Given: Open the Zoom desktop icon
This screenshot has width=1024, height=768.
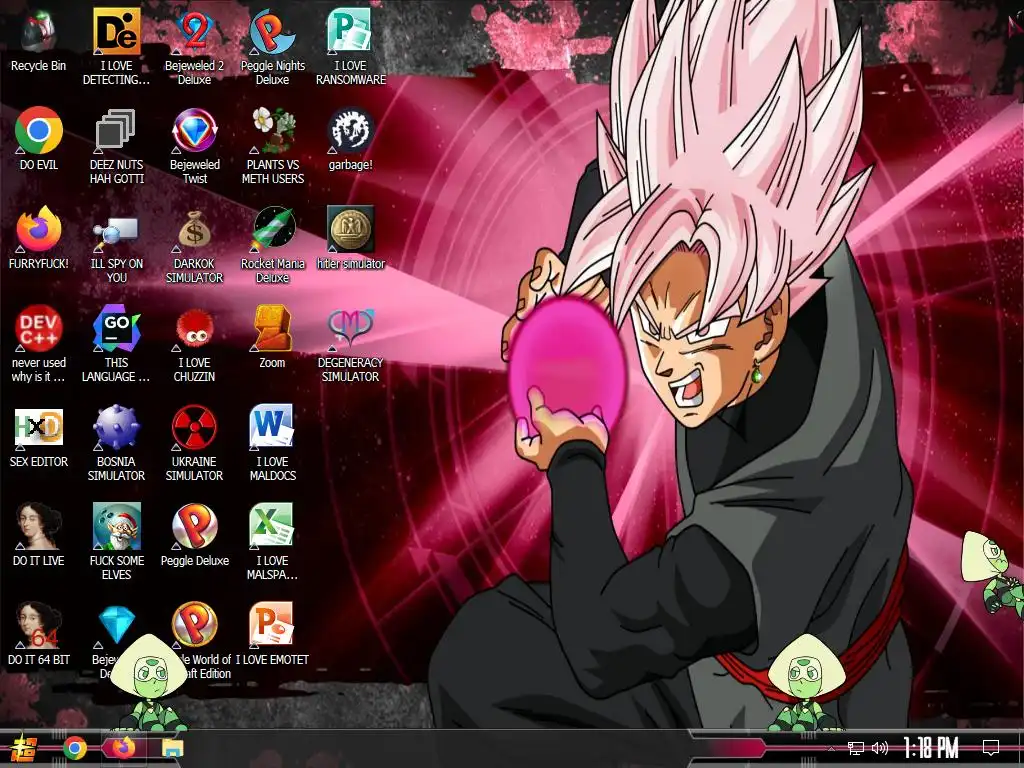Looking at the screenshot, I should click(x=272, y=338).
